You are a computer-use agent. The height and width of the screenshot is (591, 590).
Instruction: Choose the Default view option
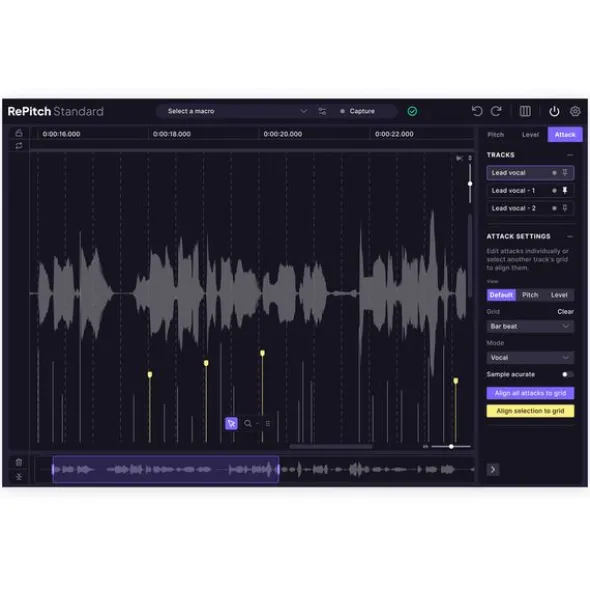coord(501,295)
